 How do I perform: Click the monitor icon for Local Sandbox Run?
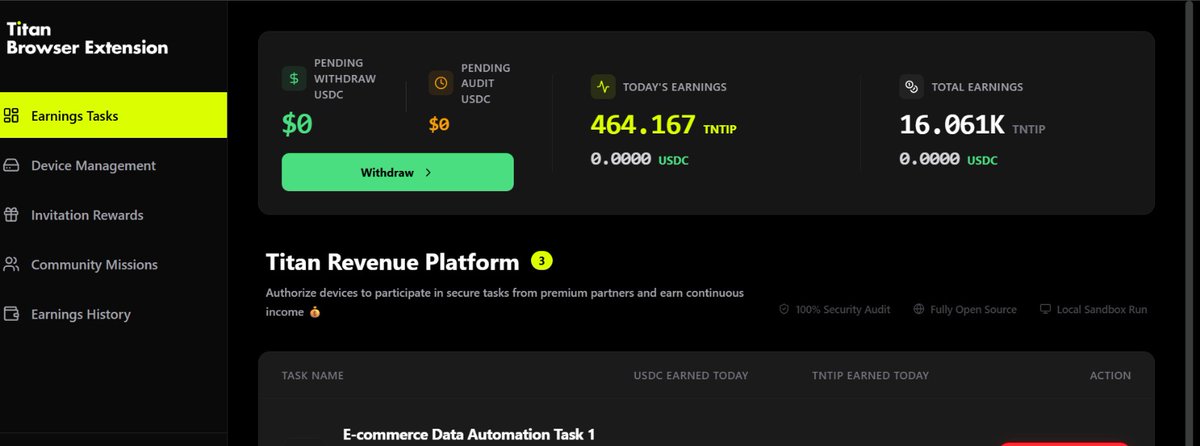[1045, 310]
